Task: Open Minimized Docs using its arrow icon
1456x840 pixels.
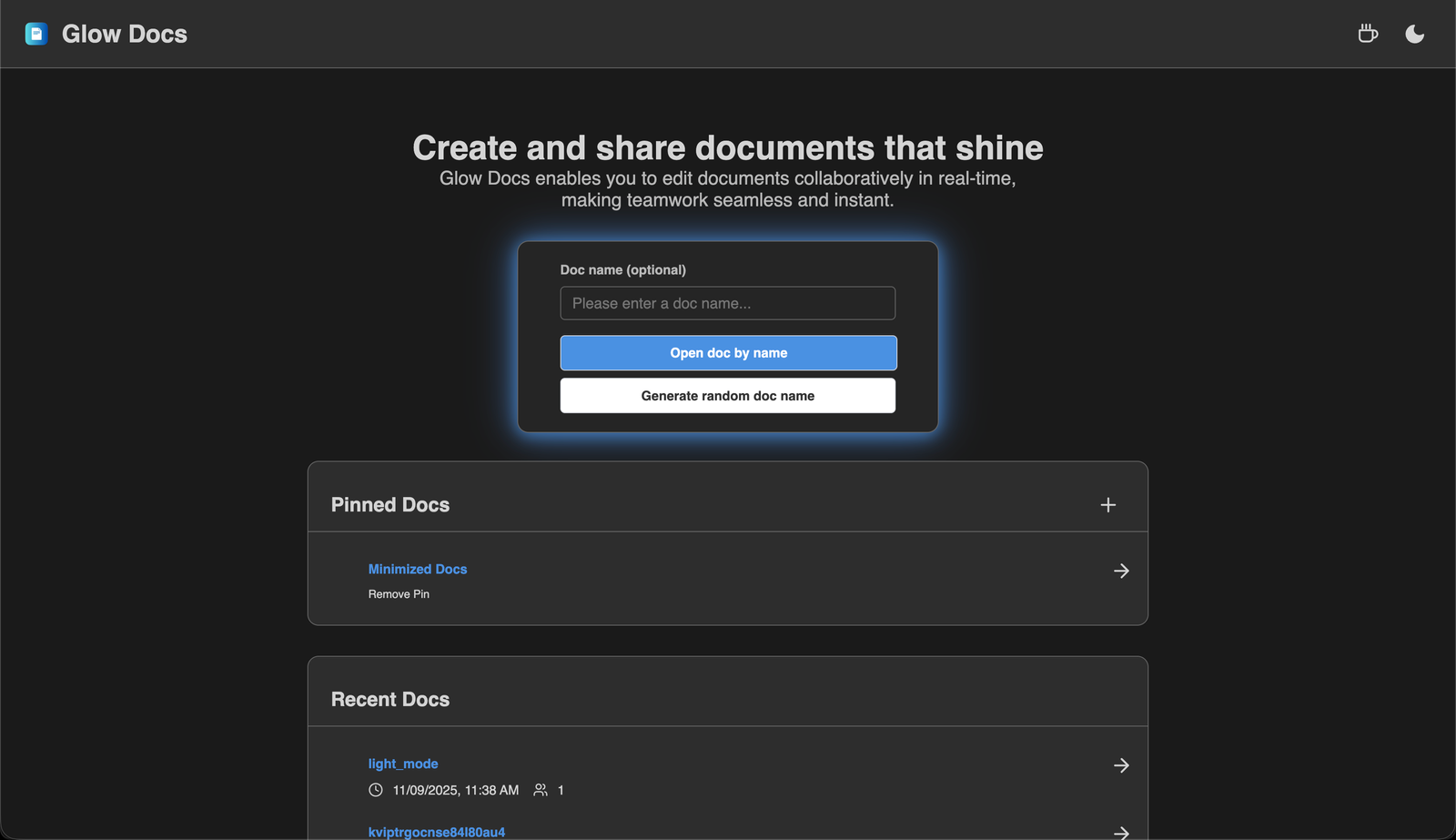Action: (x=1121, y=571)
